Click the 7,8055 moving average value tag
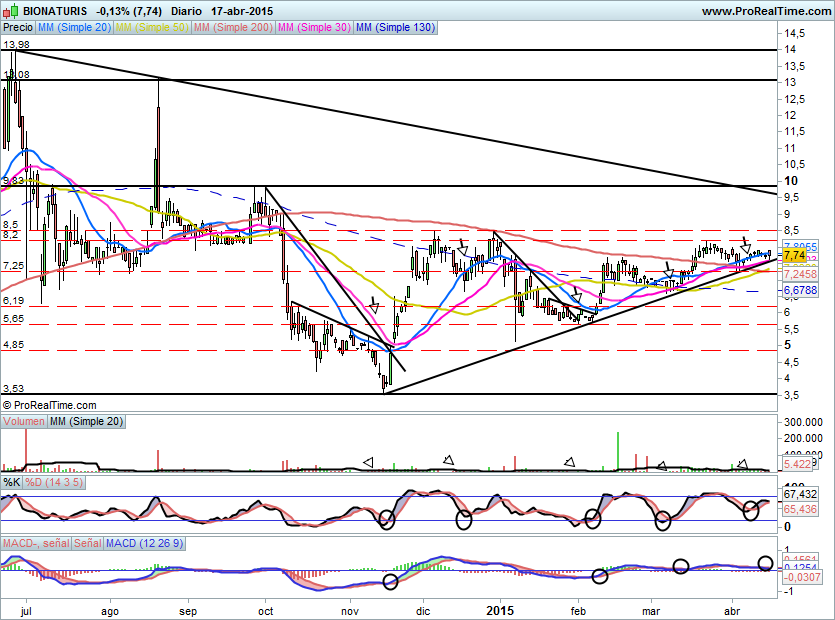The image size is (835, 620). pyautogui.click(x=800, y=247)
